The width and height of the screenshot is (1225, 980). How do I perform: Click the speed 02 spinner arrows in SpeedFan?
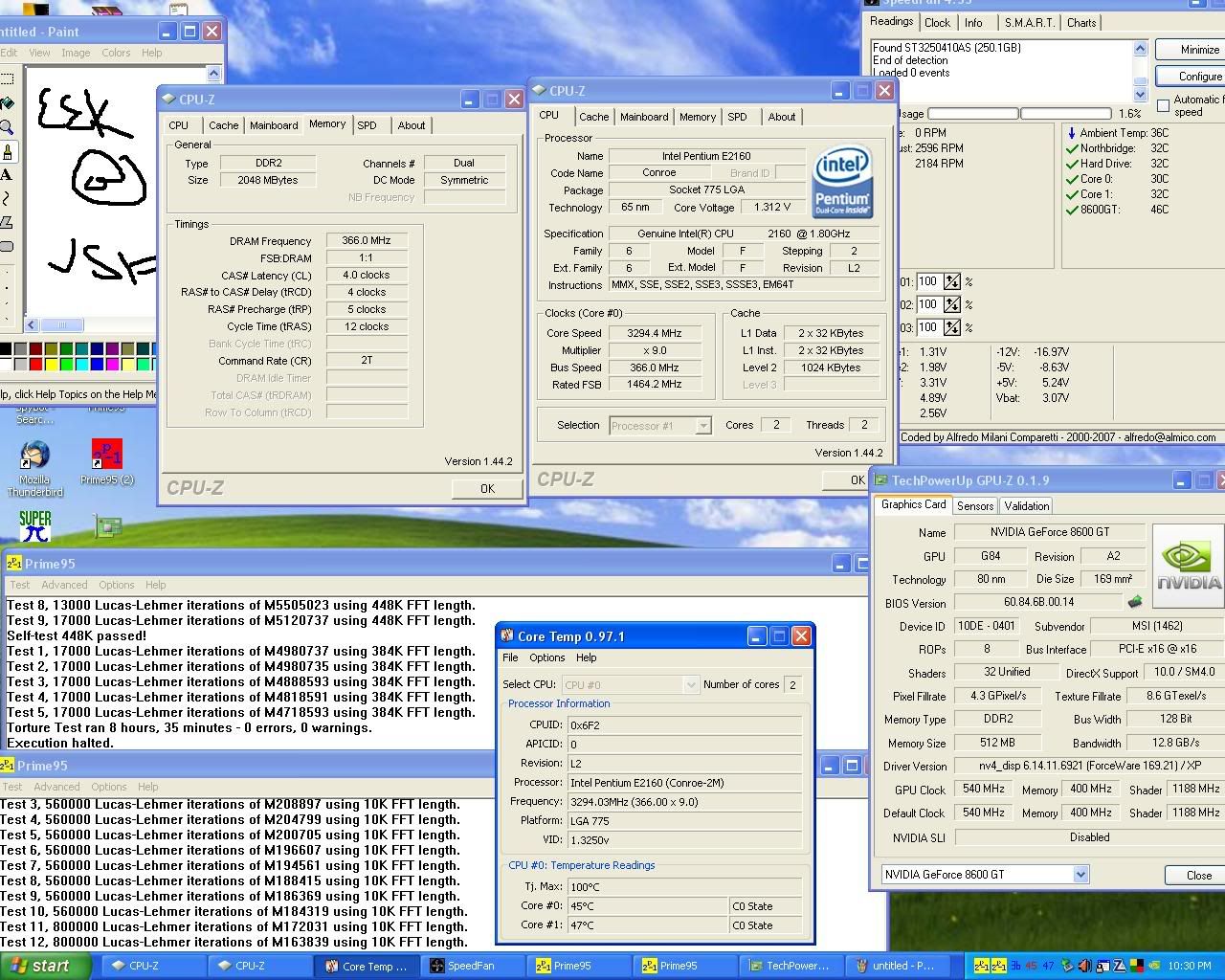[952, 304]
